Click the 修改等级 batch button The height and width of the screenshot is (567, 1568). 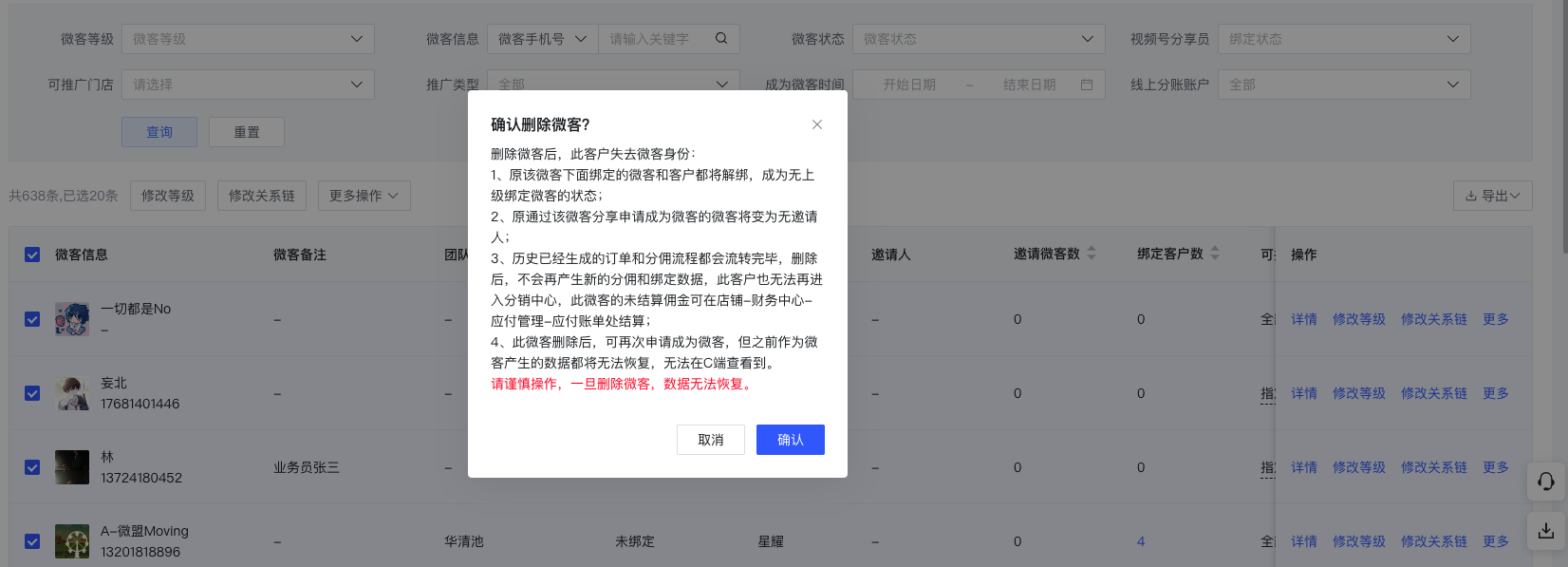[168, 196]
